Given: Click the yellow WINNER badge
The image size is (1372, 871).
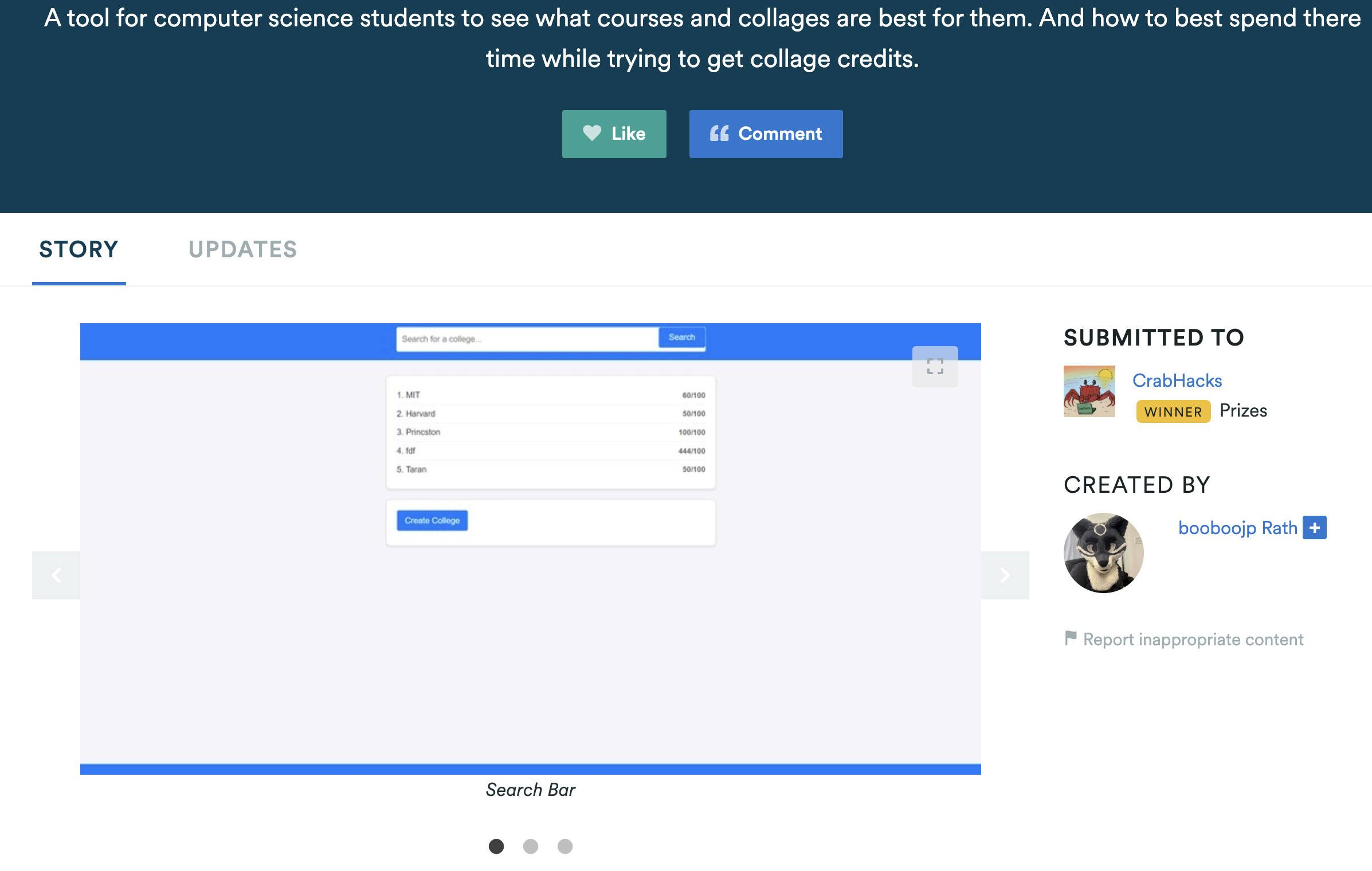Looking at the screenshot, I should tap(1173, 411).
